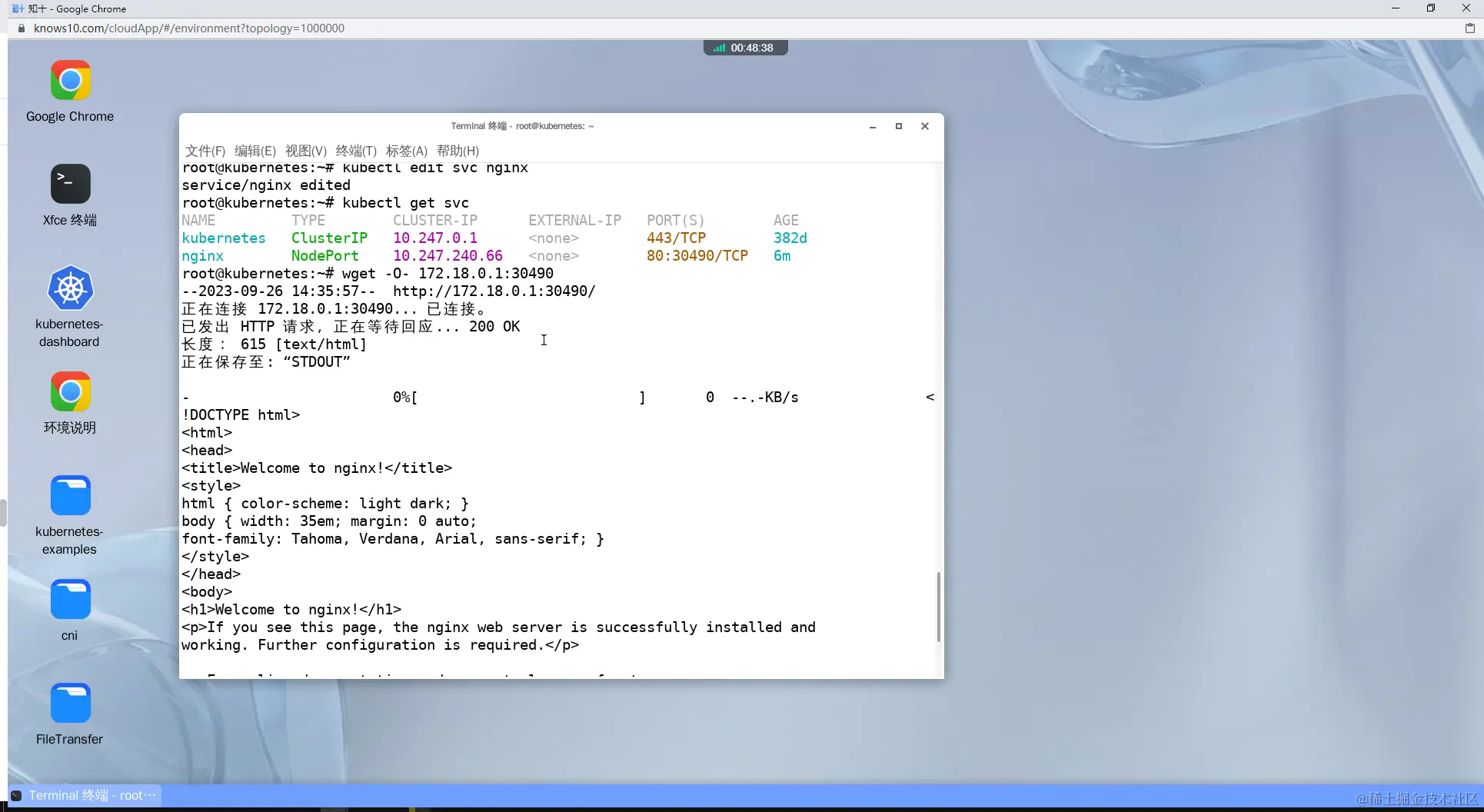Image resolution: width=1484 pixels, height=812 pixels.
Task: Click the Terminal 终端 taskbar button
Action: [85, 795]
